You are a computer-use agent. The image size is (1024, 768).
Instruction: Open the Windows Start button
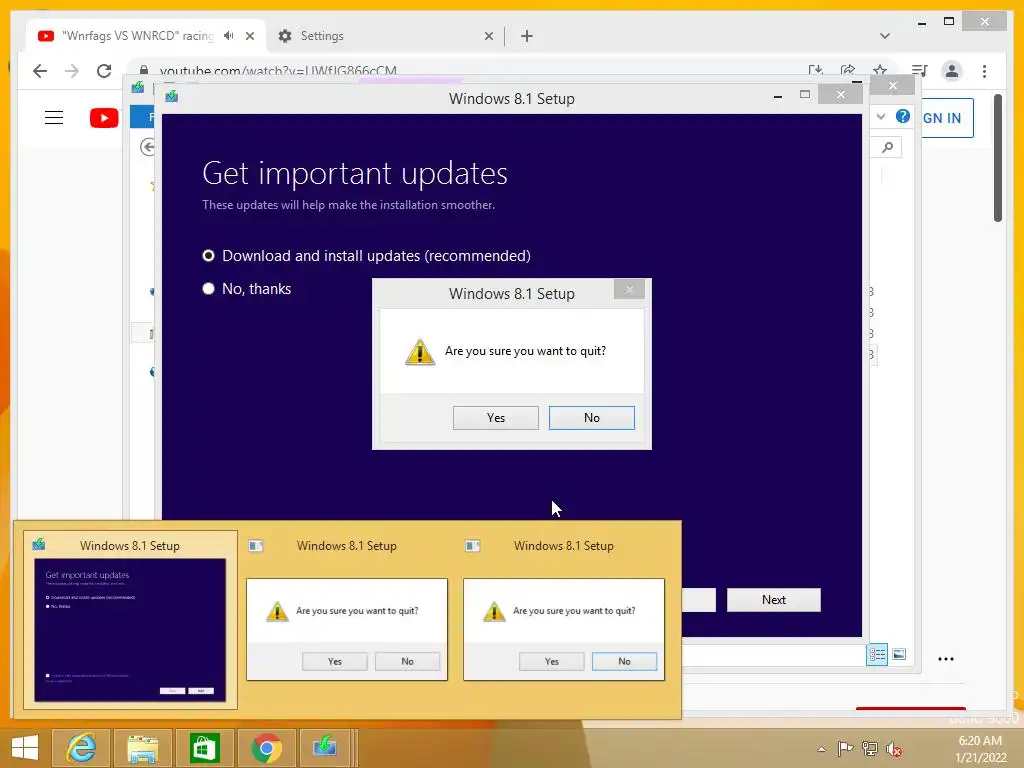point(25,748)
